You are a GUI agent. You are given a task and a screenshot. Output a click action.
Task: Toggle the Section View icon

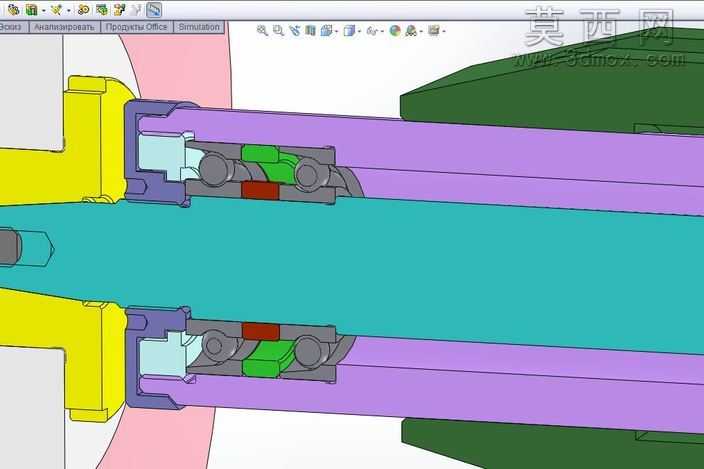click(x=310, y=31)
